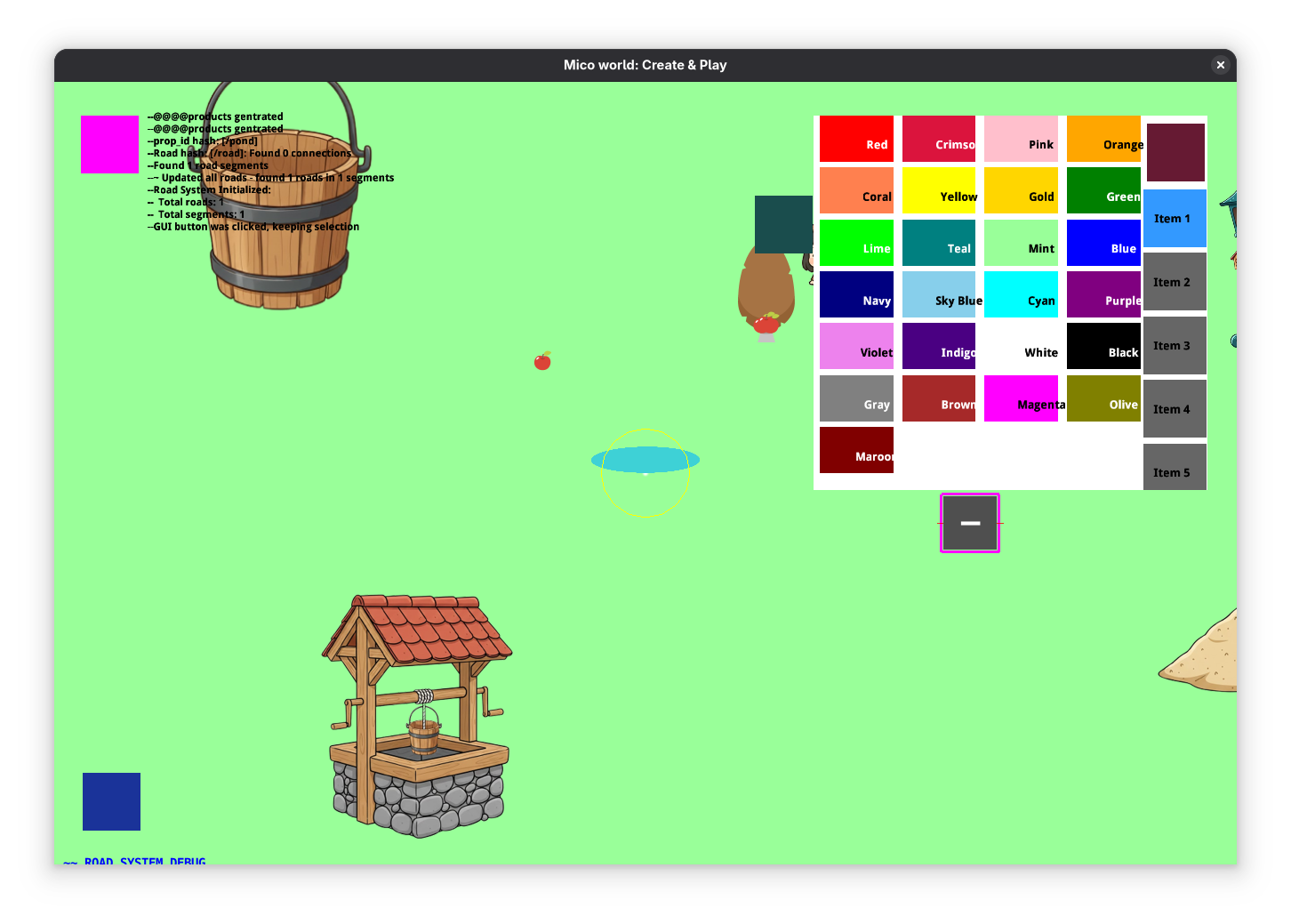Pick the Red color swatch
The width and height of the screenshot is (1291, 924).
(856, 139)
